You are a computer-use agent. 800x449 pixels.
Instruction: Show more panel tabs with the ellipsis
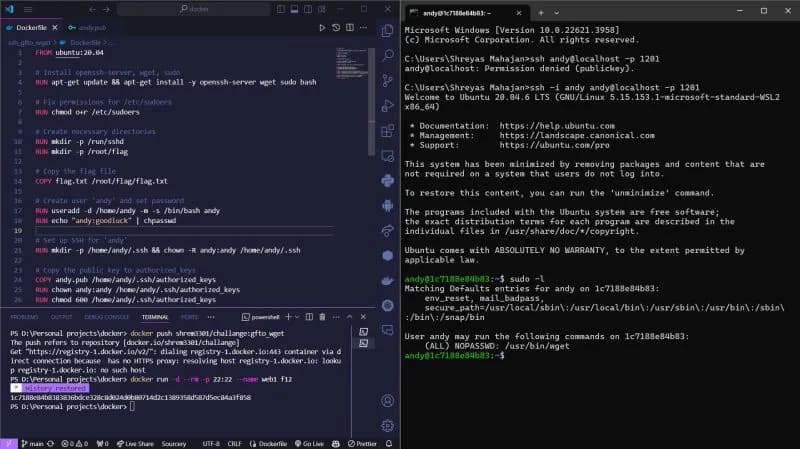pyautogui.click(x=211, y=317)
